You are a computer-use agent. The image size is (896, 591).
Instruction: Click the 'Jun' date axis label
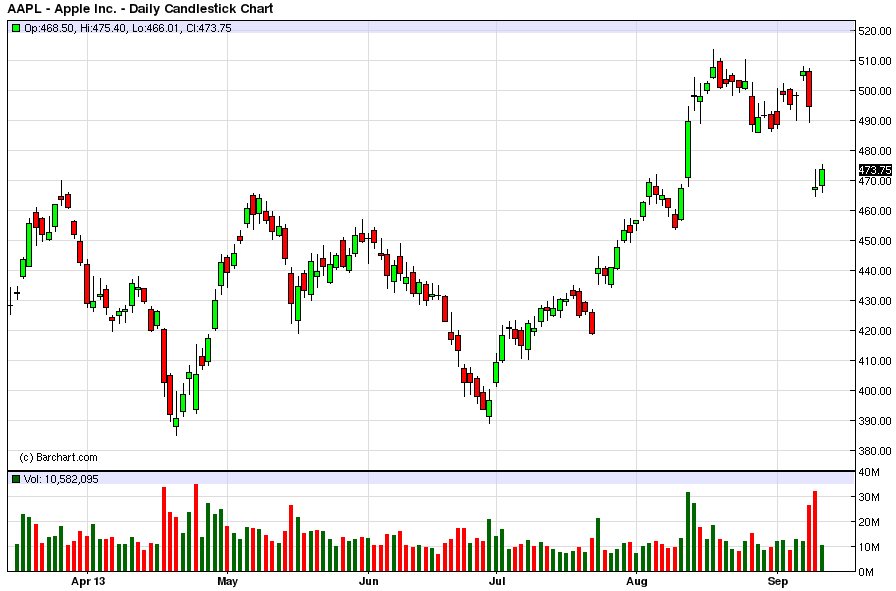(369, 582)
